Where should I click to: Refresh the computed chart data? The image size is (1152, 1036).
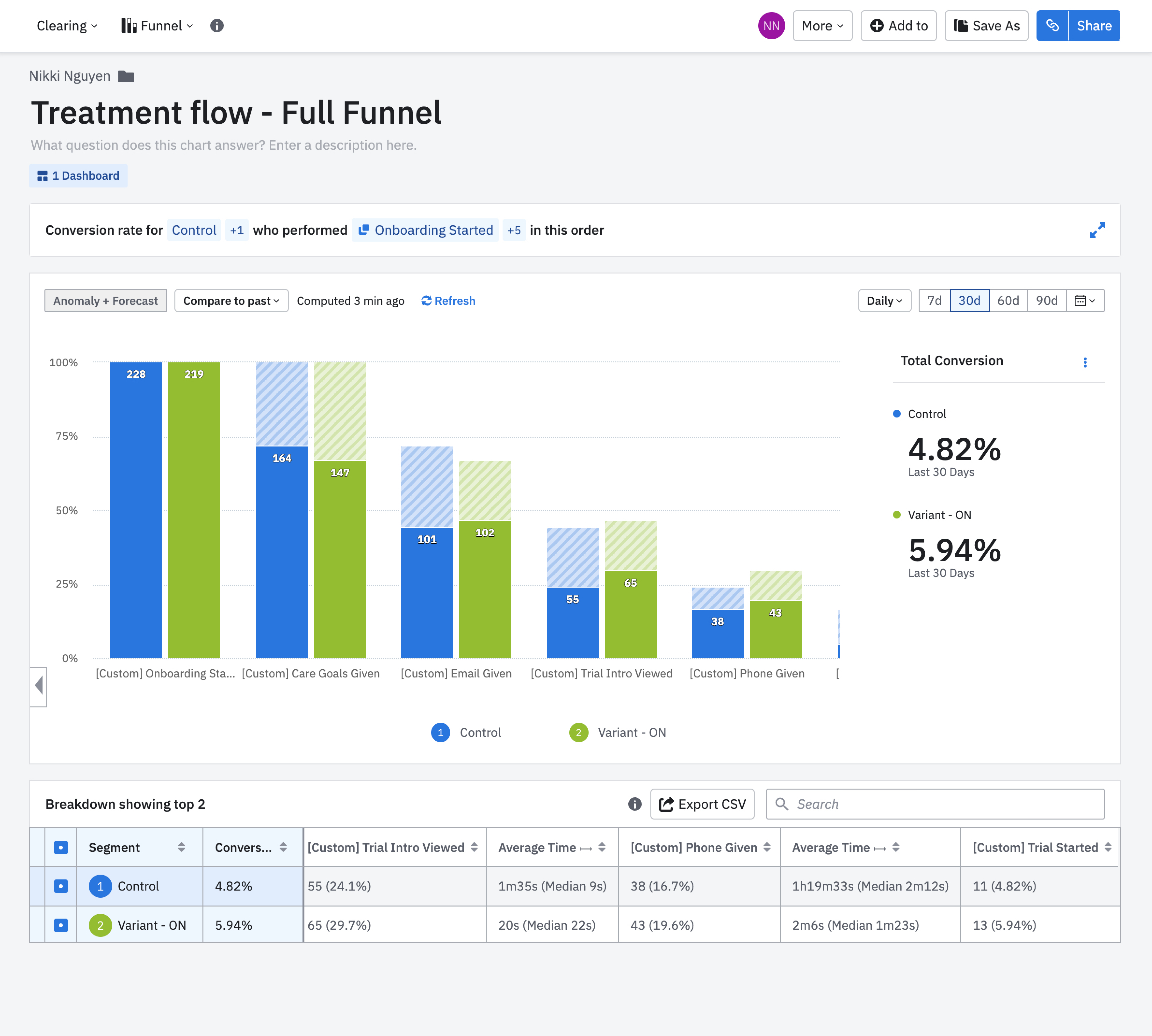click(x=448, y=301)
